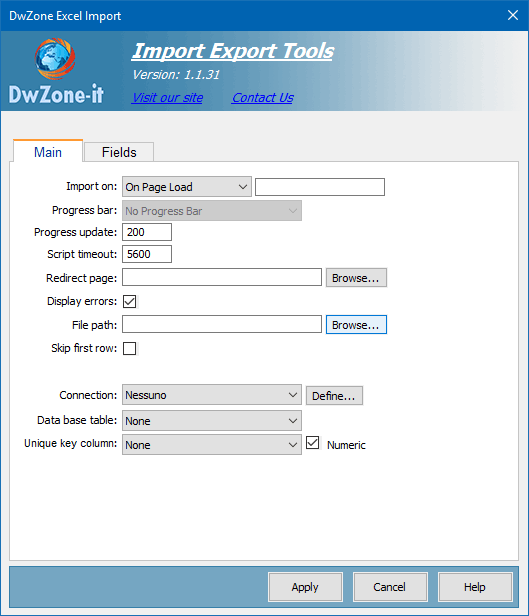The width and height of the screenshot is (529, 616).
Task: Browse for the File path
Action: (x=356, y=325)
